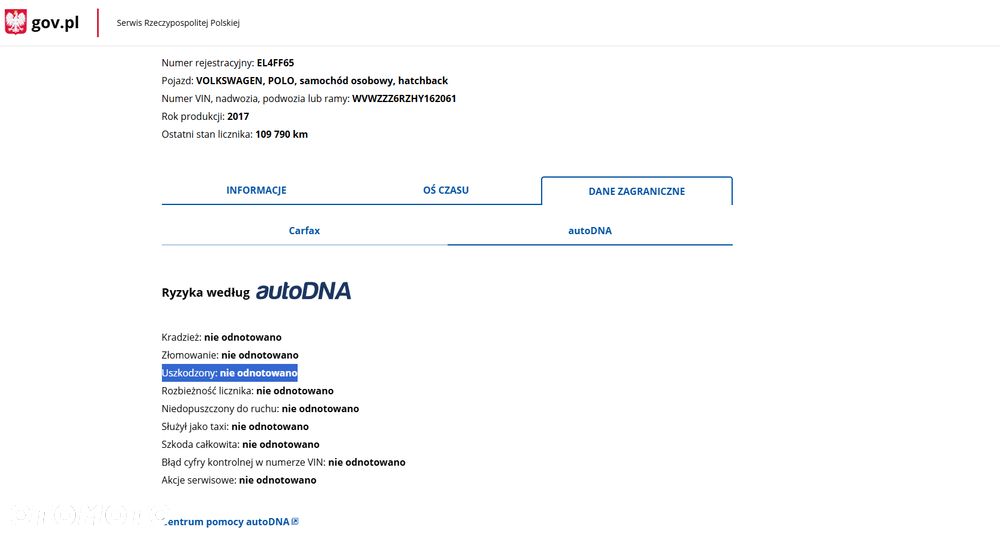Switch to the OŚ CZASU tab
1000x535 pixels.
446,190
